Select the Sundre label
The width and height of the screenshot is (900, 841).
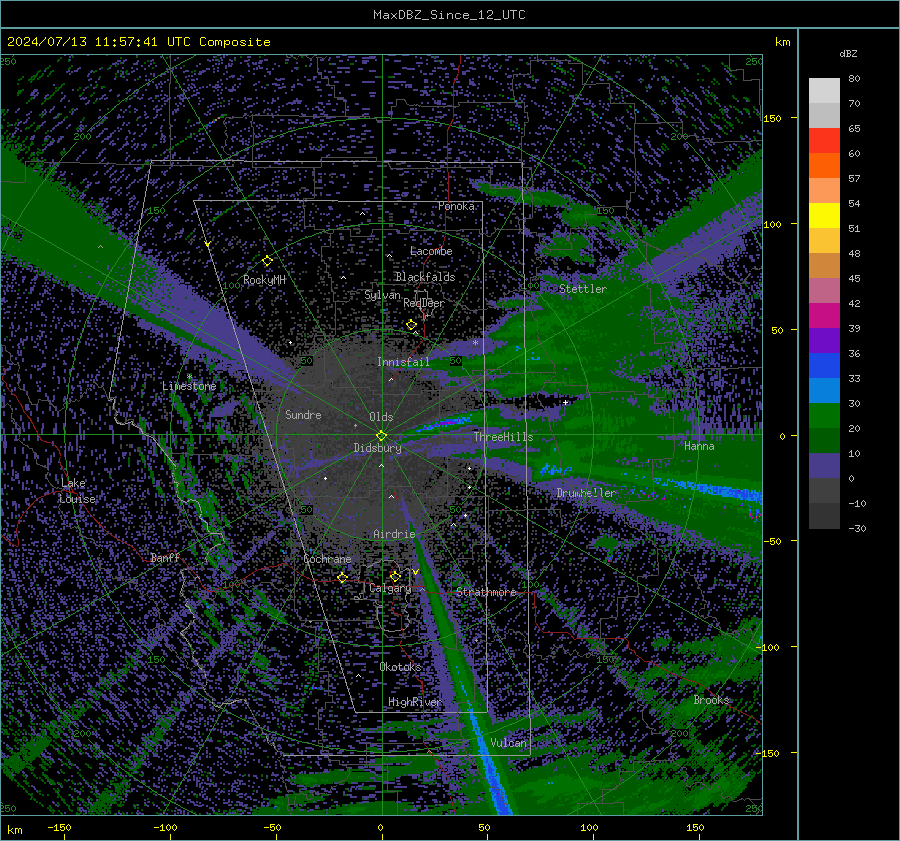303,414
